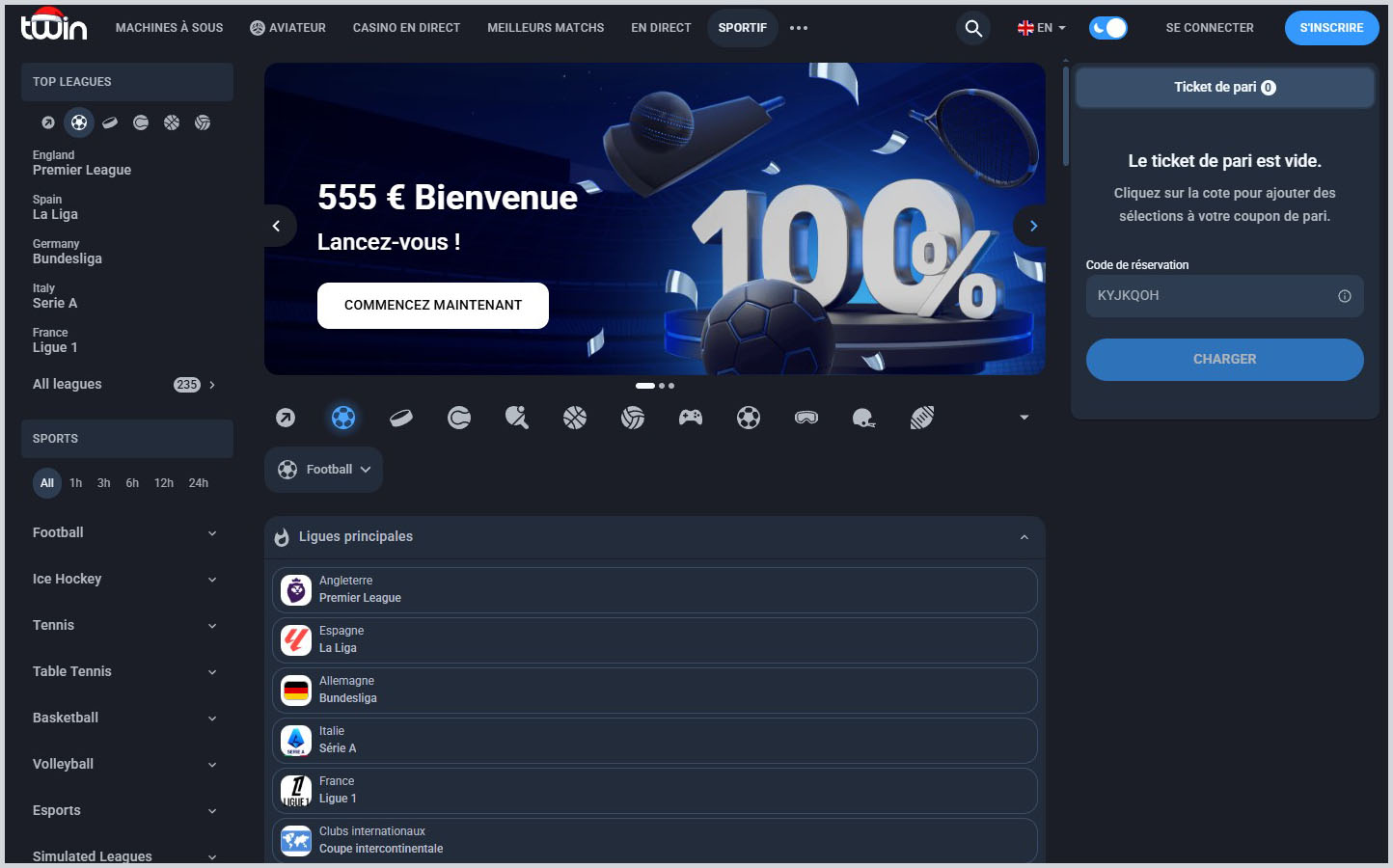Toggle the dark mode switch

click(x=1107, y=28)
